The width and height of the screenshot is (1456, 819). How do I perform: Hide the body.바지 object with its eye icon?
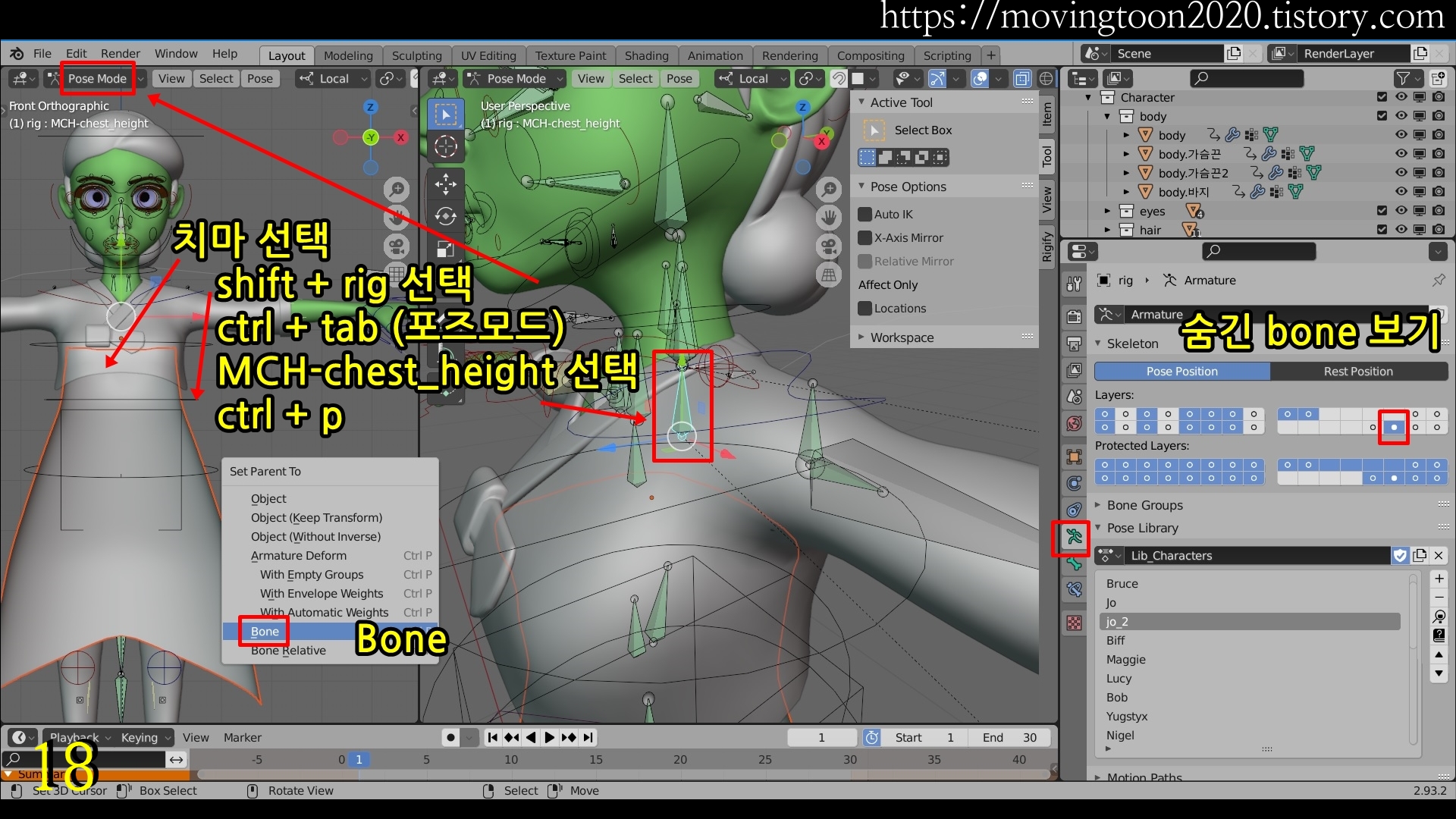1401,192
